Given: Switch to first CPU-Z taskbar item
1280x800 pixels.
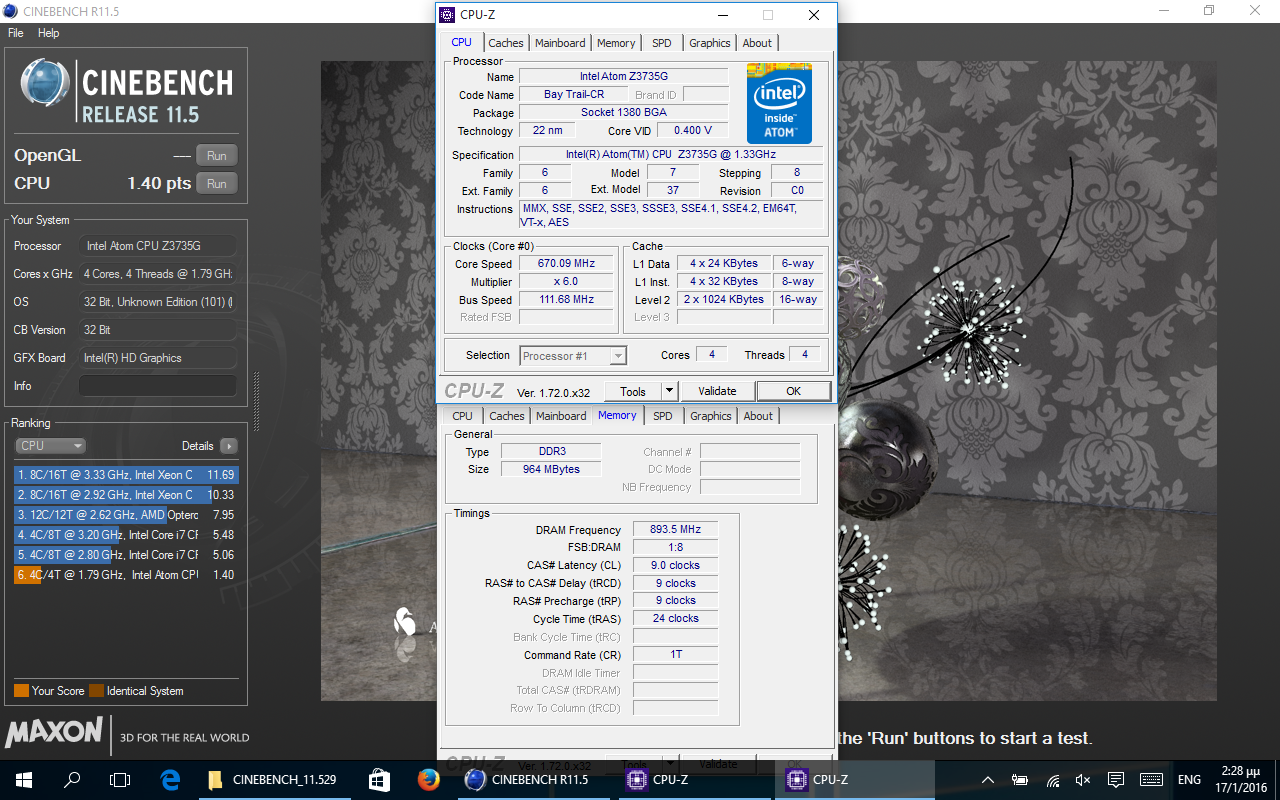Looking at the screenshot, I should click(695, 780).
